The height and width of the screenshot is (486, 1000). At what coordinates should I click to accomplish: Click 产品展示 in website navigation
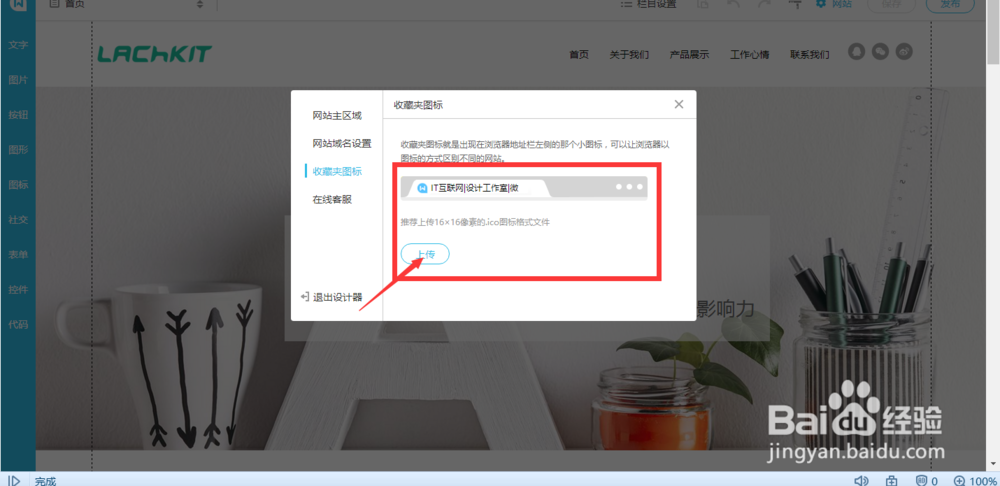(x=689, y=55)
